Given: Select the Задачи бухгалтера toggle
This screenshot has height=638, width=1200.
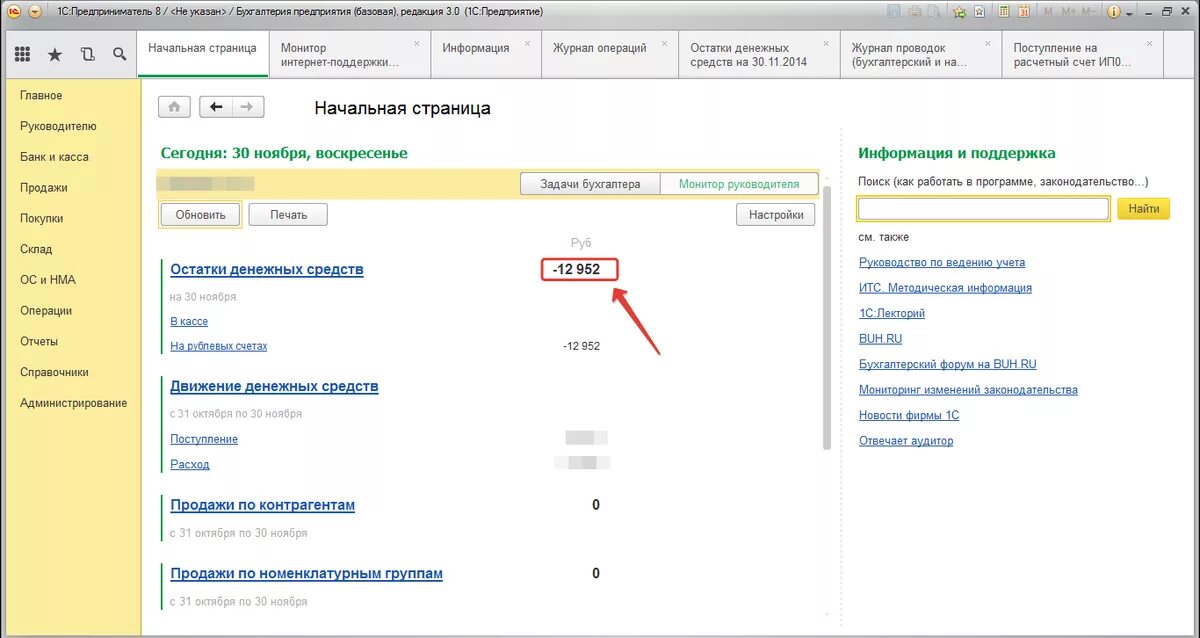Looking at the screenshot, I should point(590,184).
